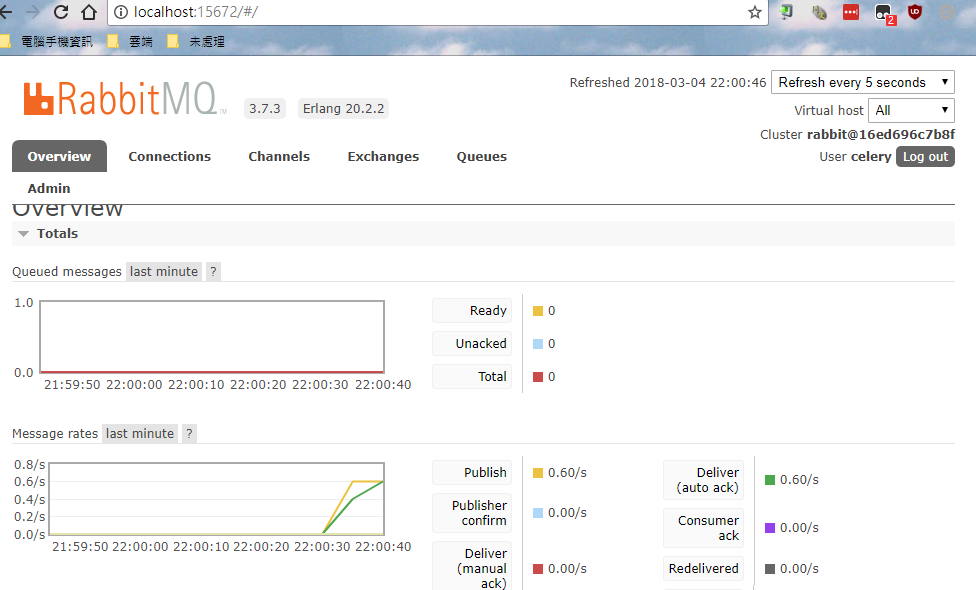Go back with browser back arrow

tap(6, 12)
